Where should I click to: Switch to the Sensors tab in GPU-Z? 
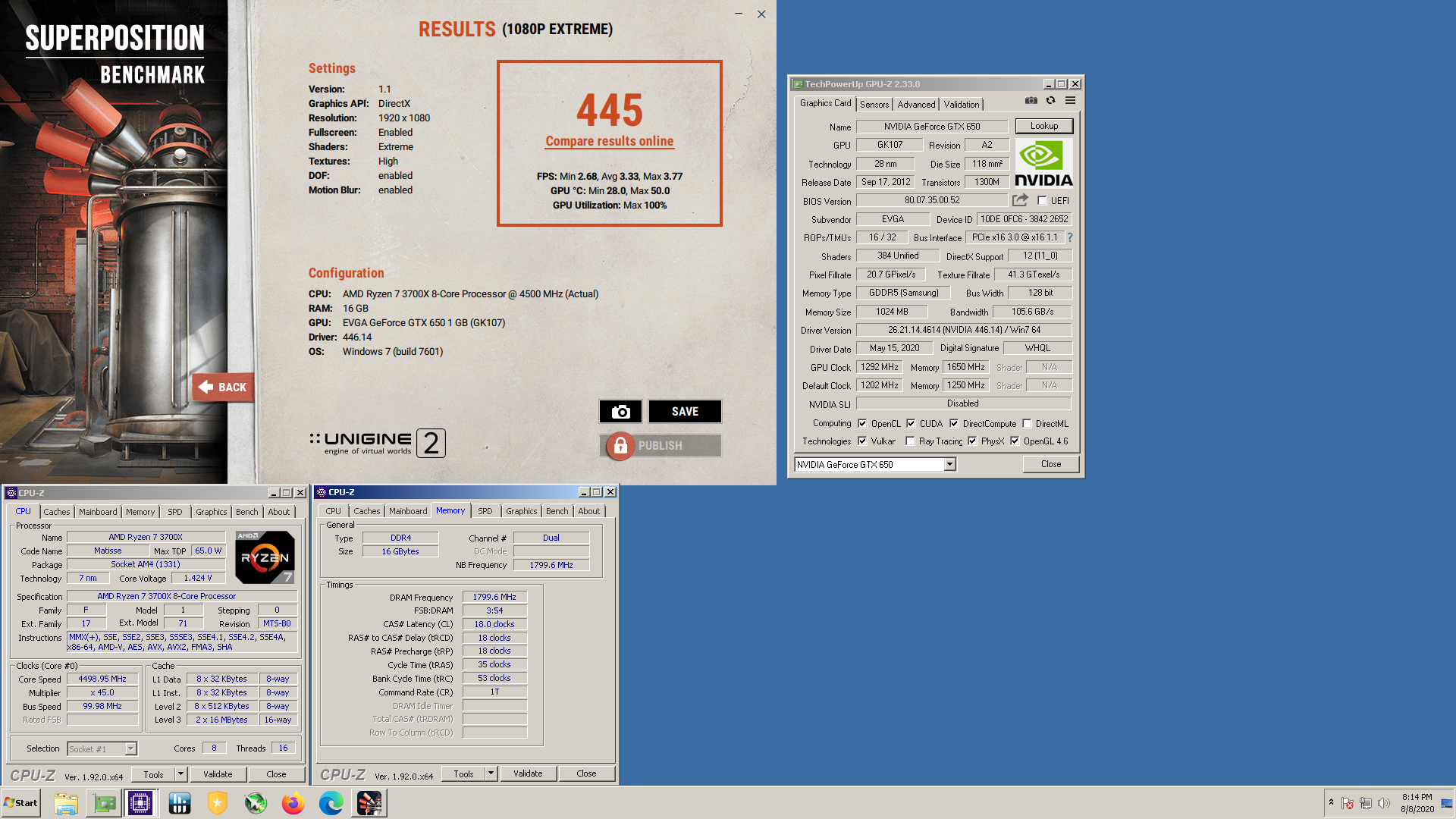coord(874,105)
